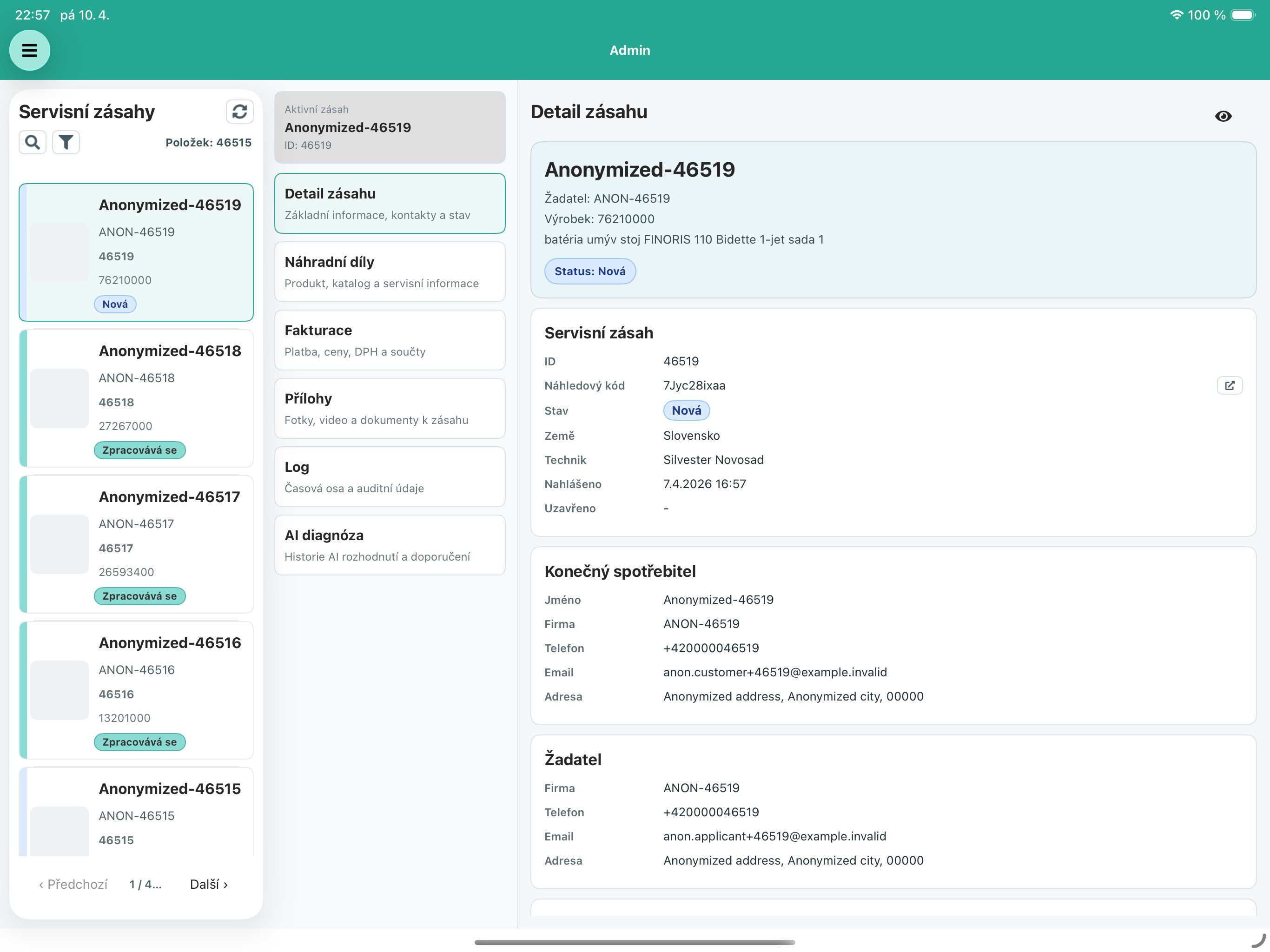Click the search magnifier icon
This screenshot has height=952, width=1270.
click(33, 142)
